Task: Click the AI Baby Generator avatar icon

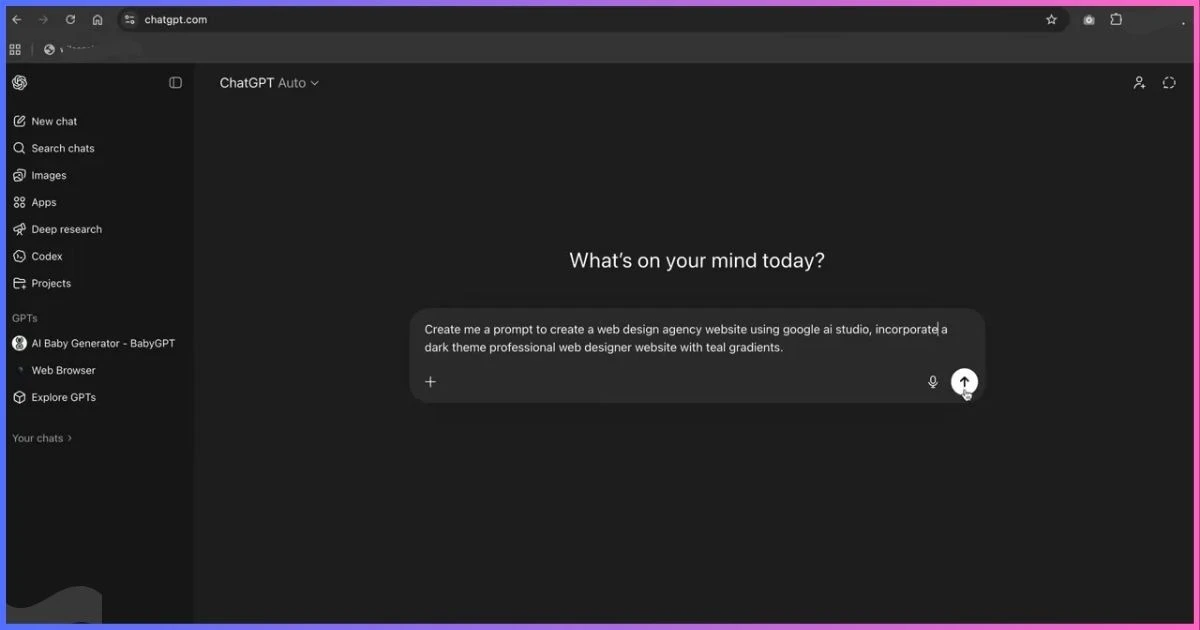Action: 19,343
